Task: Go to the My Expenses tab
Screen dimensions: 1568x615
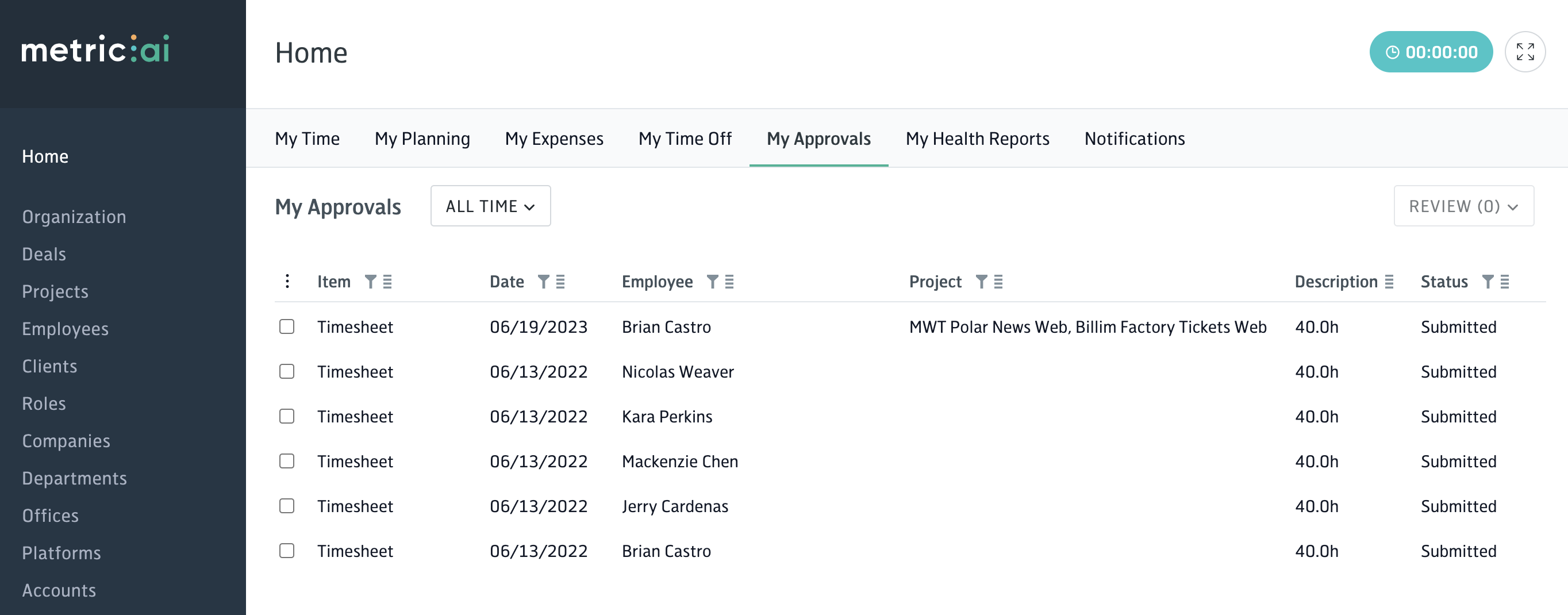Action: click(554, 139)
